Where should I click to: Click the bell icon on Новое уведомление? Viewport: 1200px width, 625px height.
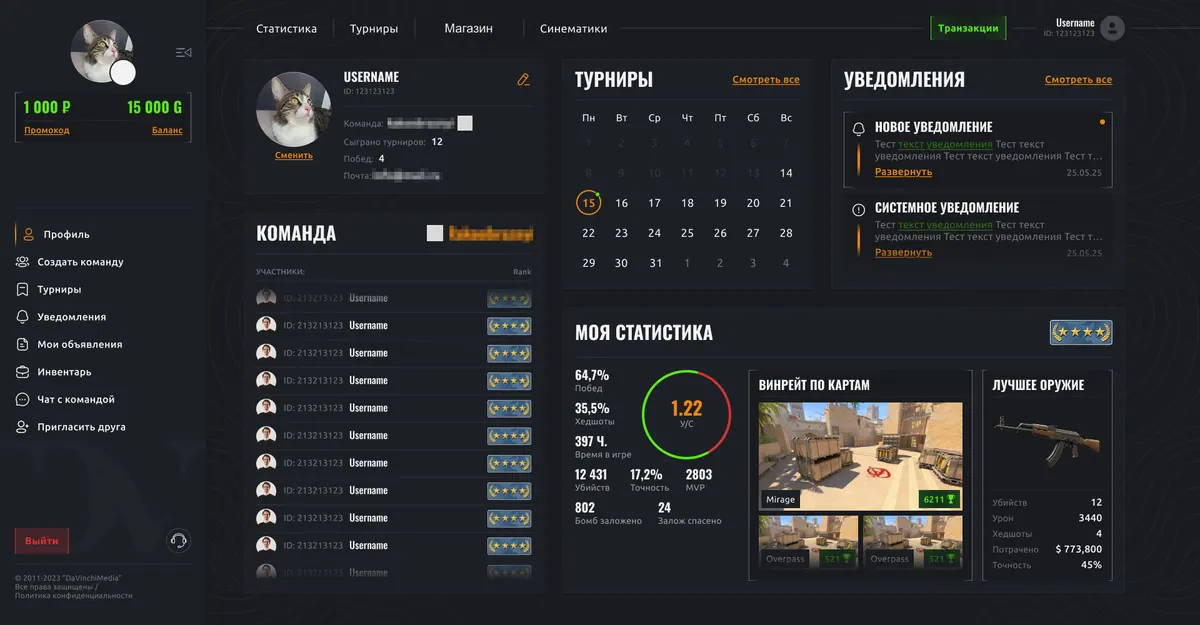[858, 129]
